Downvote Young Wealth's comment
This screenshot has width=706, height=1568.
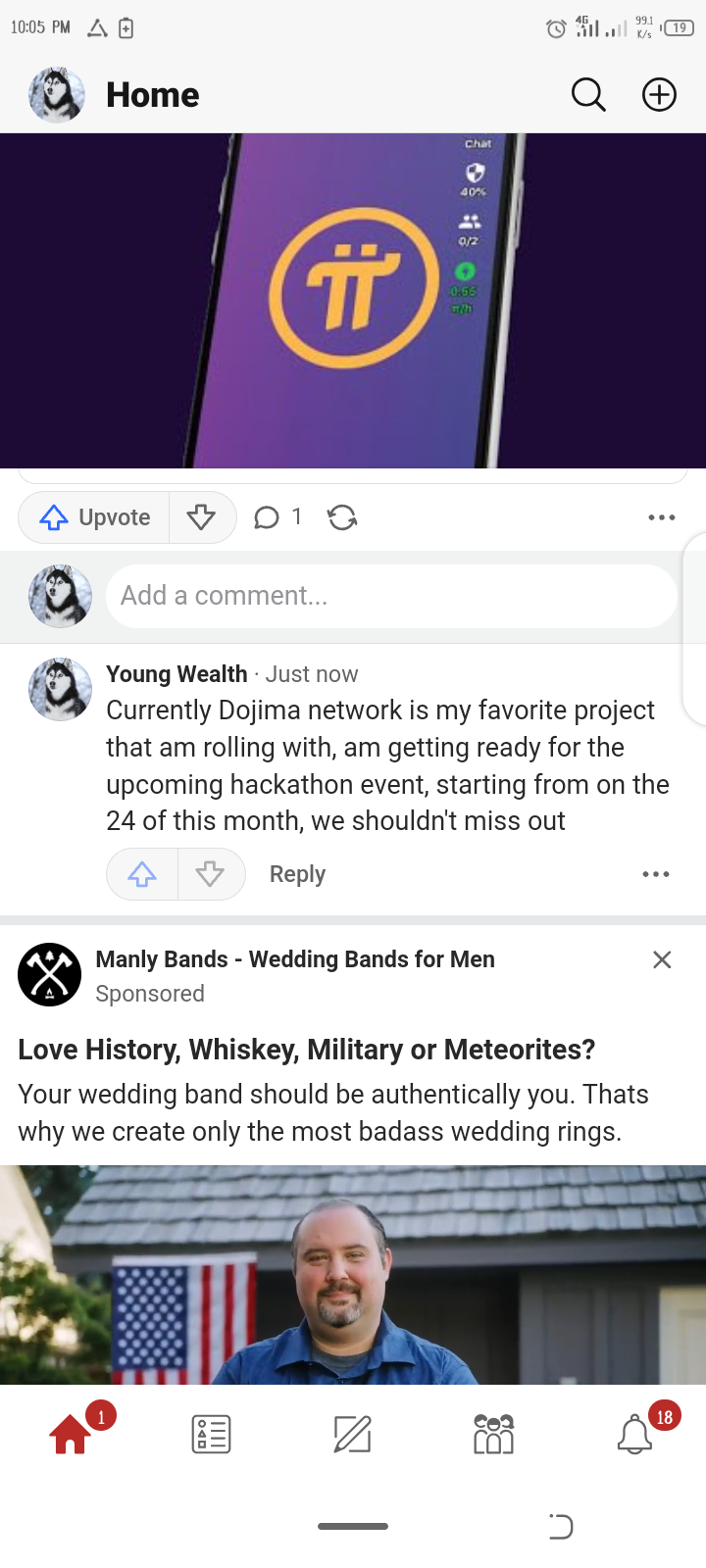211,874
